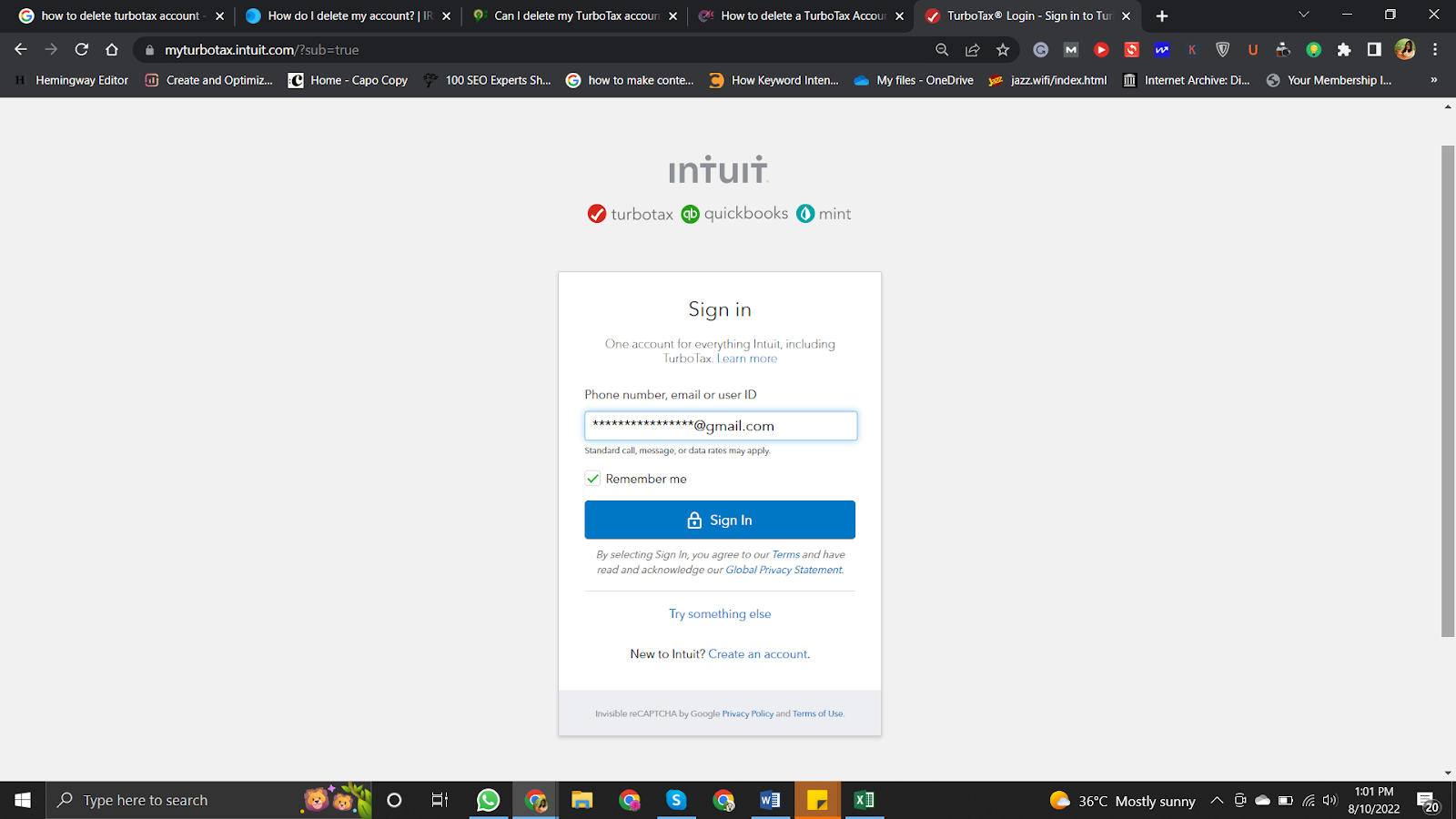The height and width of the screenshot is (819, 1456).
Task: Show hidden system tray icons
Action: (1217, 801)
